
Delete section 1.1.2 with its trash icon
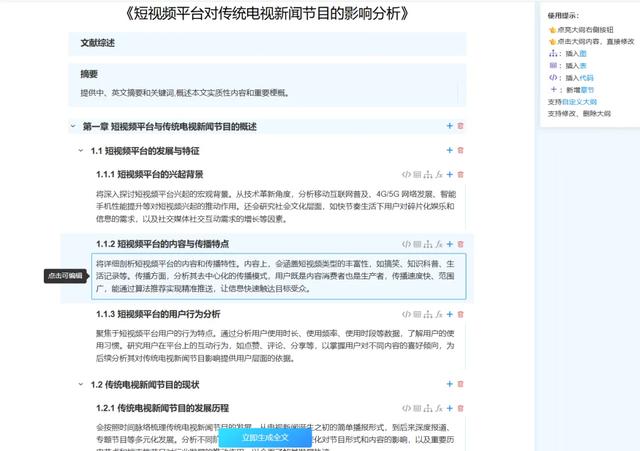(460, 244)
